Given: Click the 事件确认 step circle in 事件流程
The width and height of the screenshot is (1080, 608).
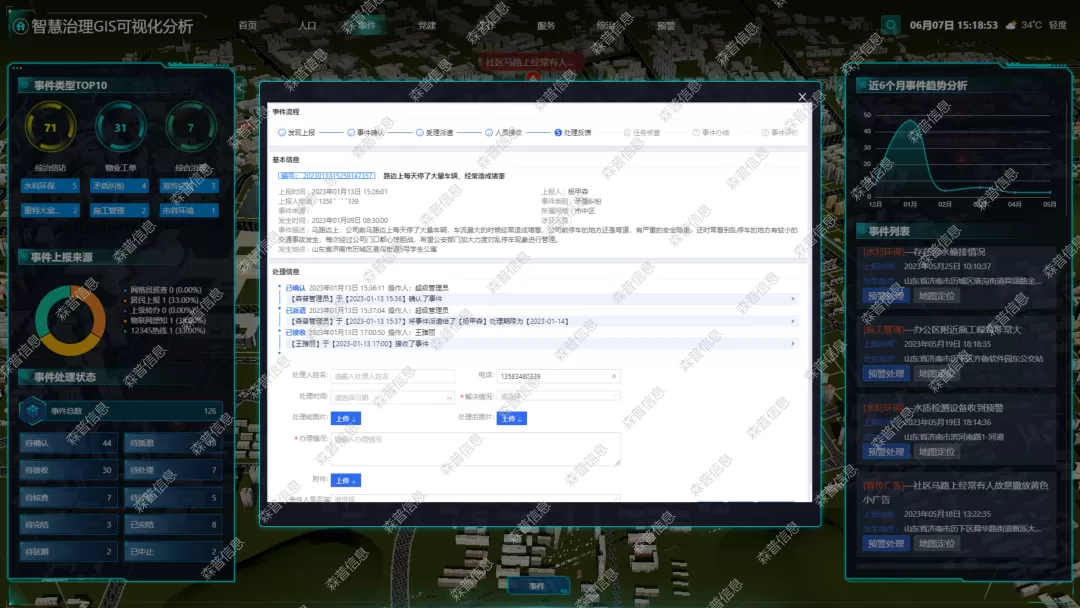Looking at the screenshot, I should 351,133.
